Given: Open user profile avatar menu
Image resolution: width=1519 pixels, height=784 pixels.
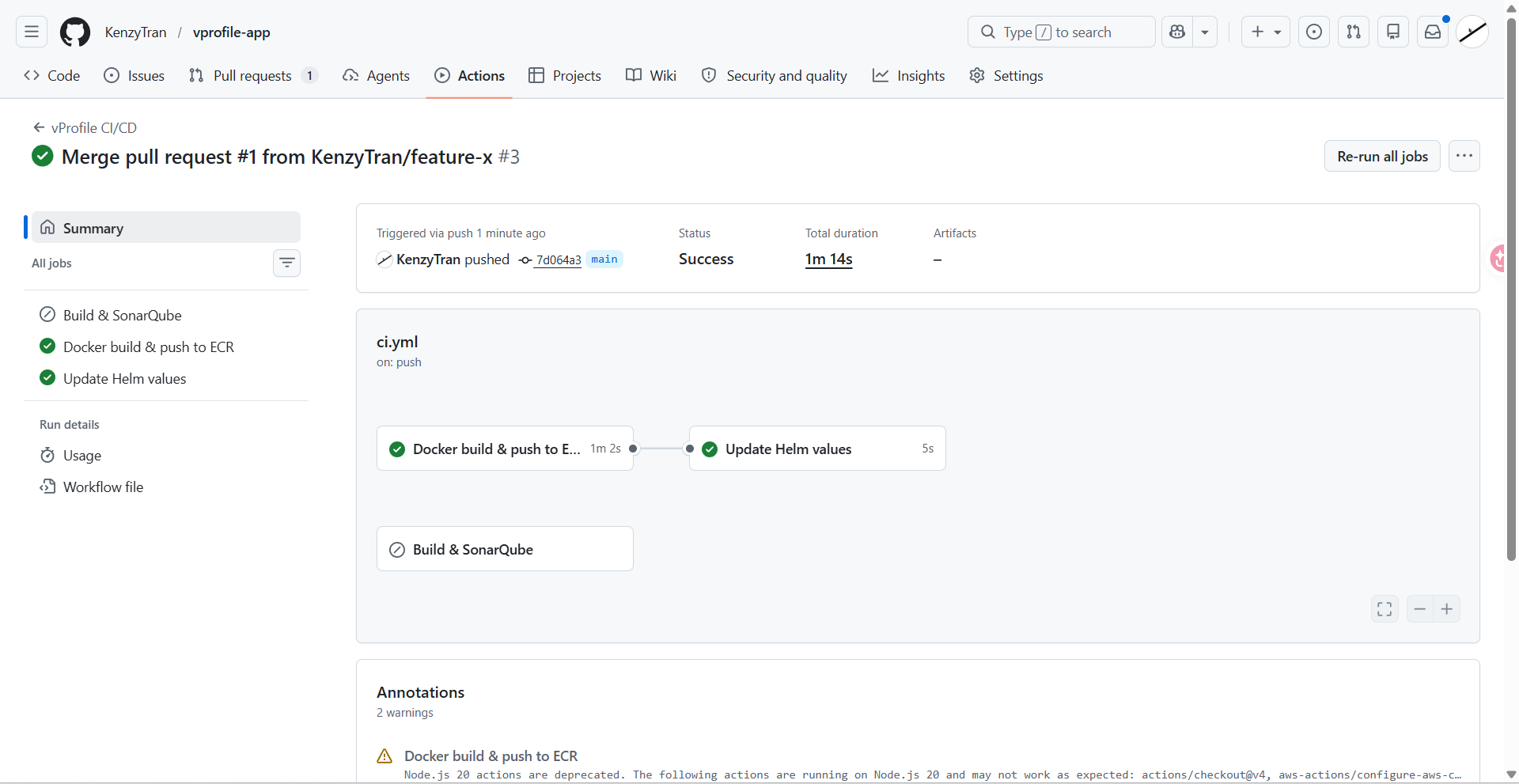Looking at the screenshot, I should pyautogui.click(x=1472, y=32).
